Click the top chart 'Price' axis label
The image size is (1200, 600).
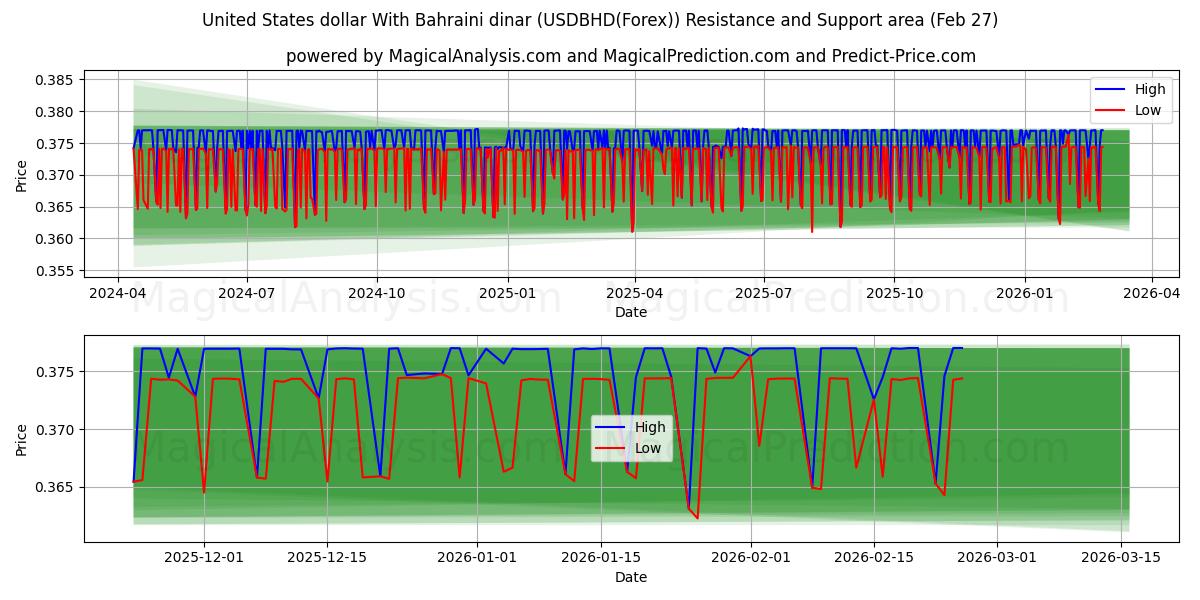22,175
